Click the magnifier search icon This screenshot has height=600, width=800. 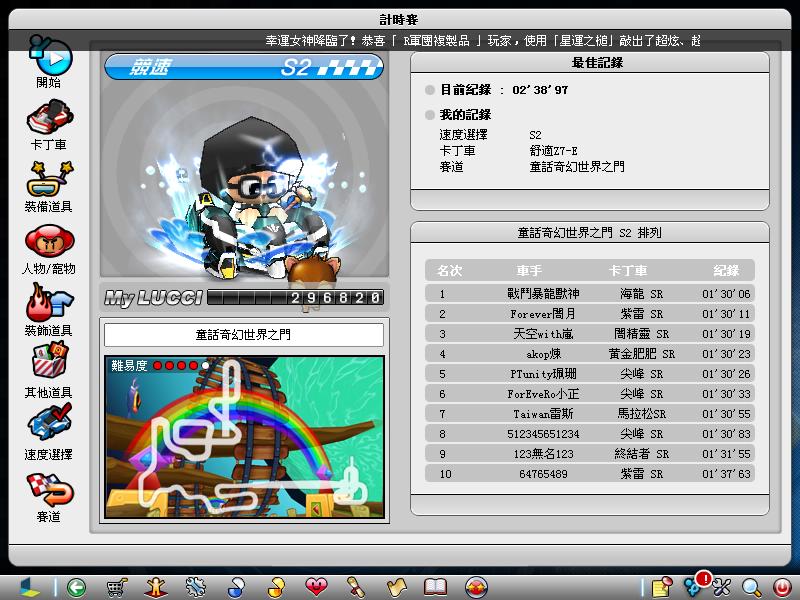pyautogui.click(x=751, y=587)
